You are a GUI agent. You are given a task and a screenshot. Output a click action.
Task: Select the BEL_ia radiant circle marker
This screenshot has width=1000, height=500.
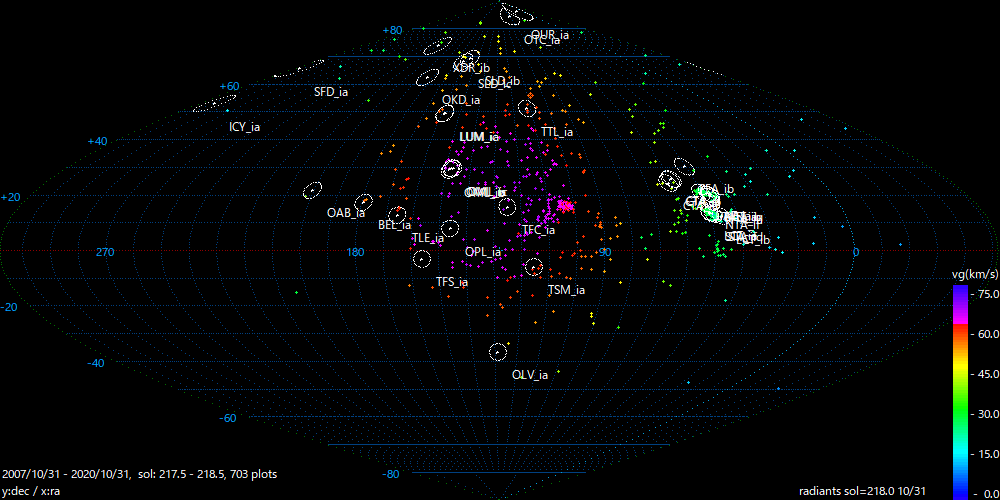click(397, 213)
